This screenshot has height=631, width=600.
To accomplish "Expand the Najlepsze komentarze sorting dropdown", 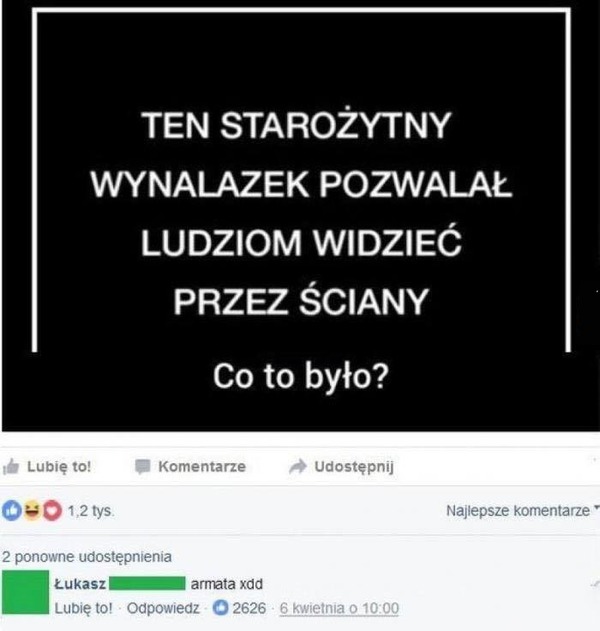I will coord(522,511).
